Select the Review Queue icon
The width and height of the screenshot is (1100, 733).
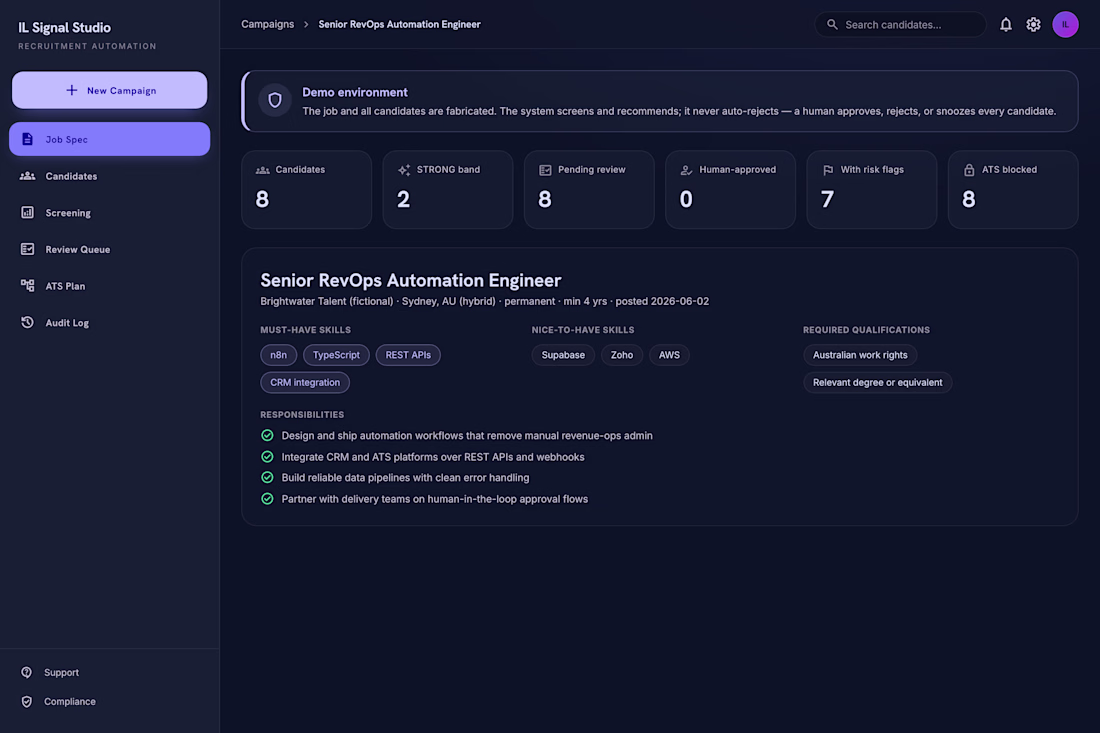27,249
